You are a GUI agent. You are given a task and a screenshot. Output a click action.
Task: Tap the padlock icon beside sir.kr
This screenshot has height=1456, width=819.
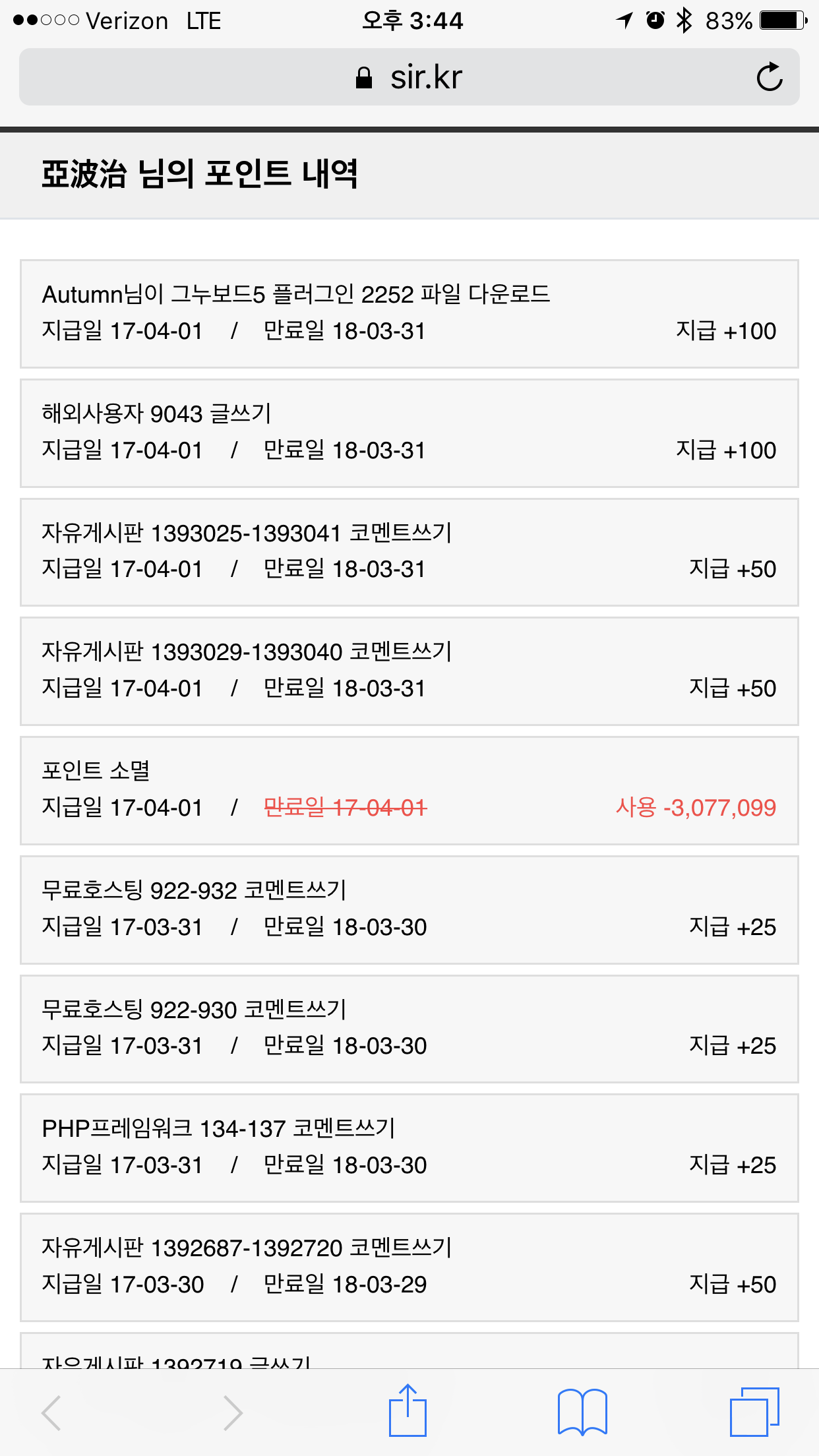[x=363, y=78]
